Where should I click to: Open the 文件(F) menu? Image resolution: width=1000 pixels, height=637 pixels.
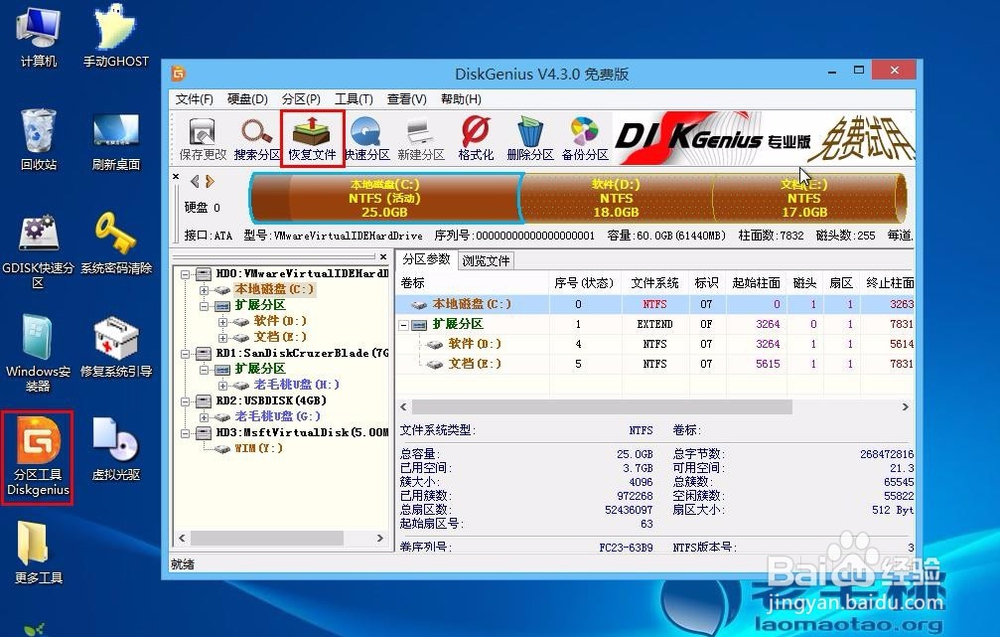194,99
